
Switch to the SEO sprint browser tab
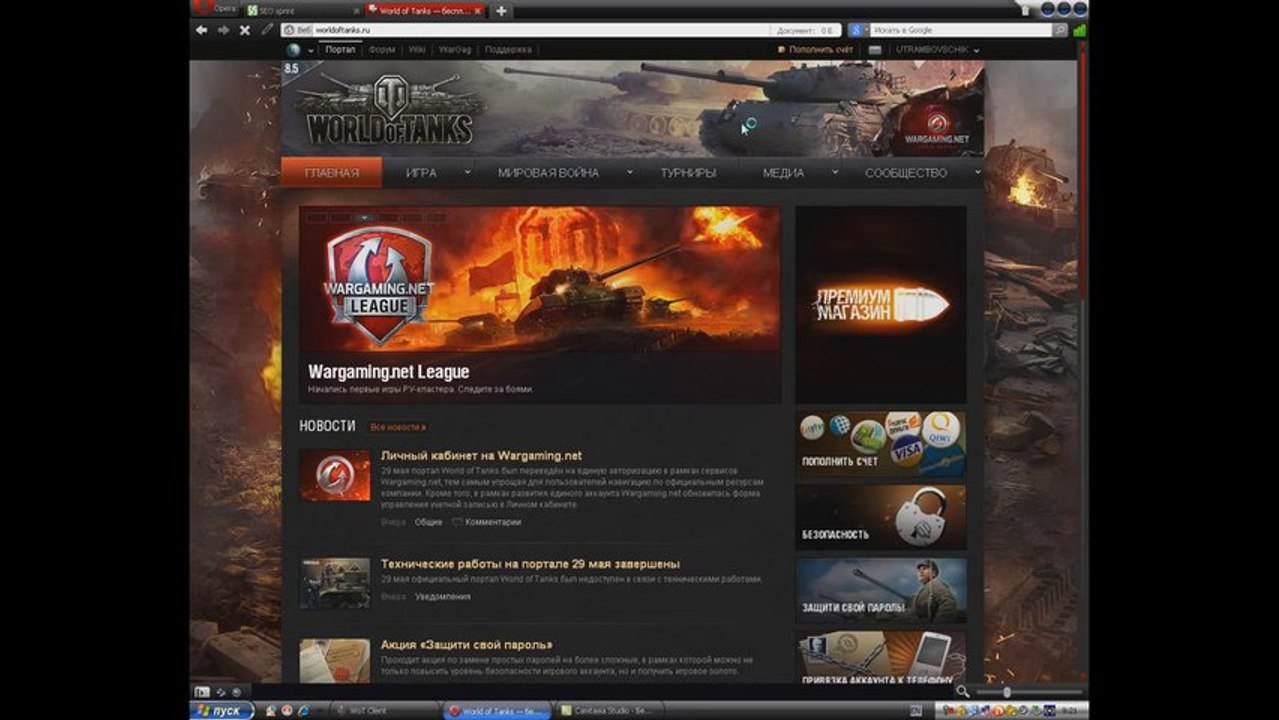tap(302, 10)
